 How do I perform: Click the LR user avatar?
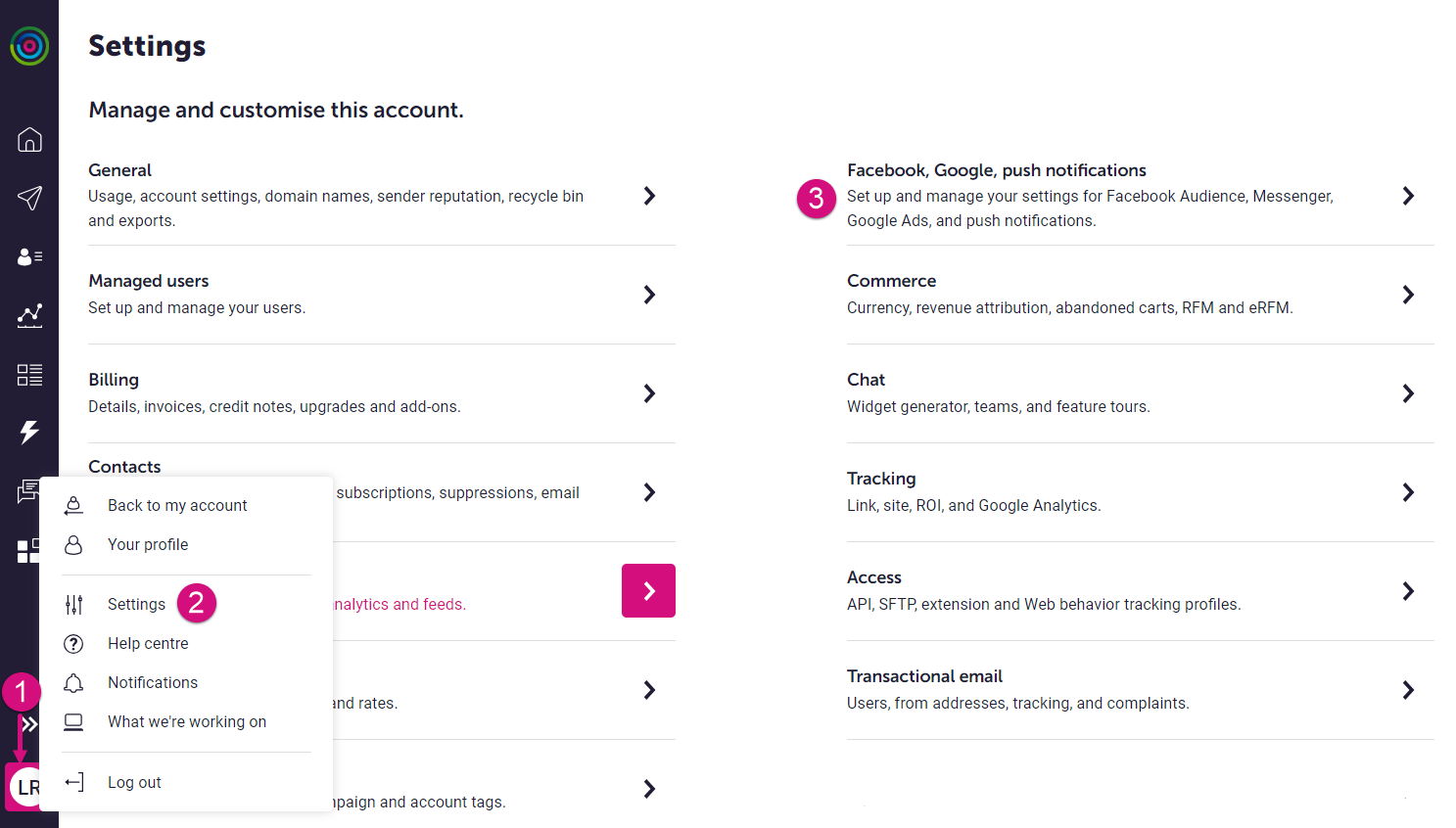(26, 787)
